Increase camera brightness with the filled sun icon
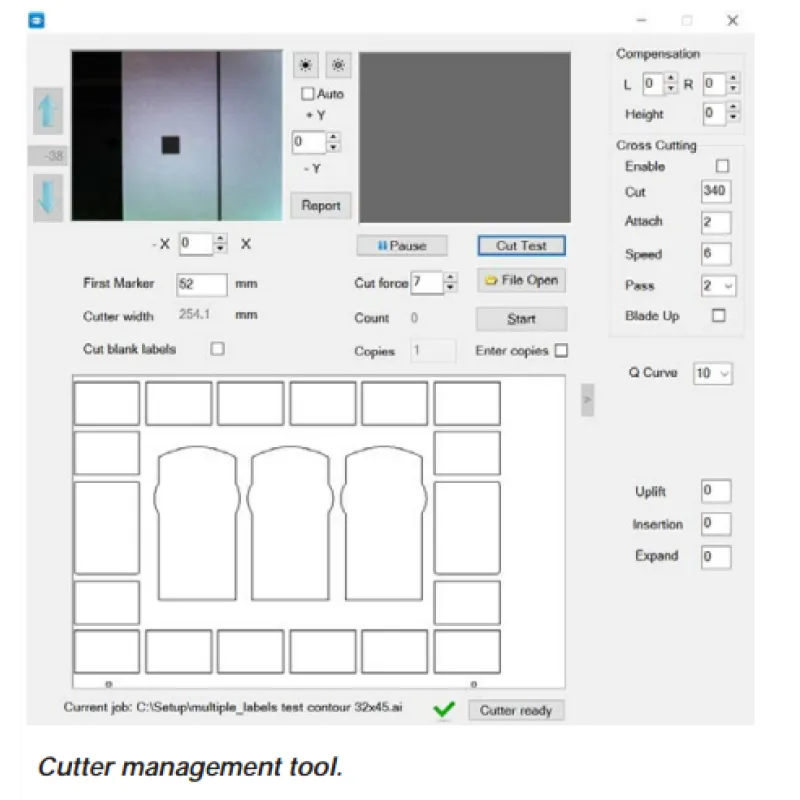The width and height of the screenshot is (800, 800). tap(306, 65)
